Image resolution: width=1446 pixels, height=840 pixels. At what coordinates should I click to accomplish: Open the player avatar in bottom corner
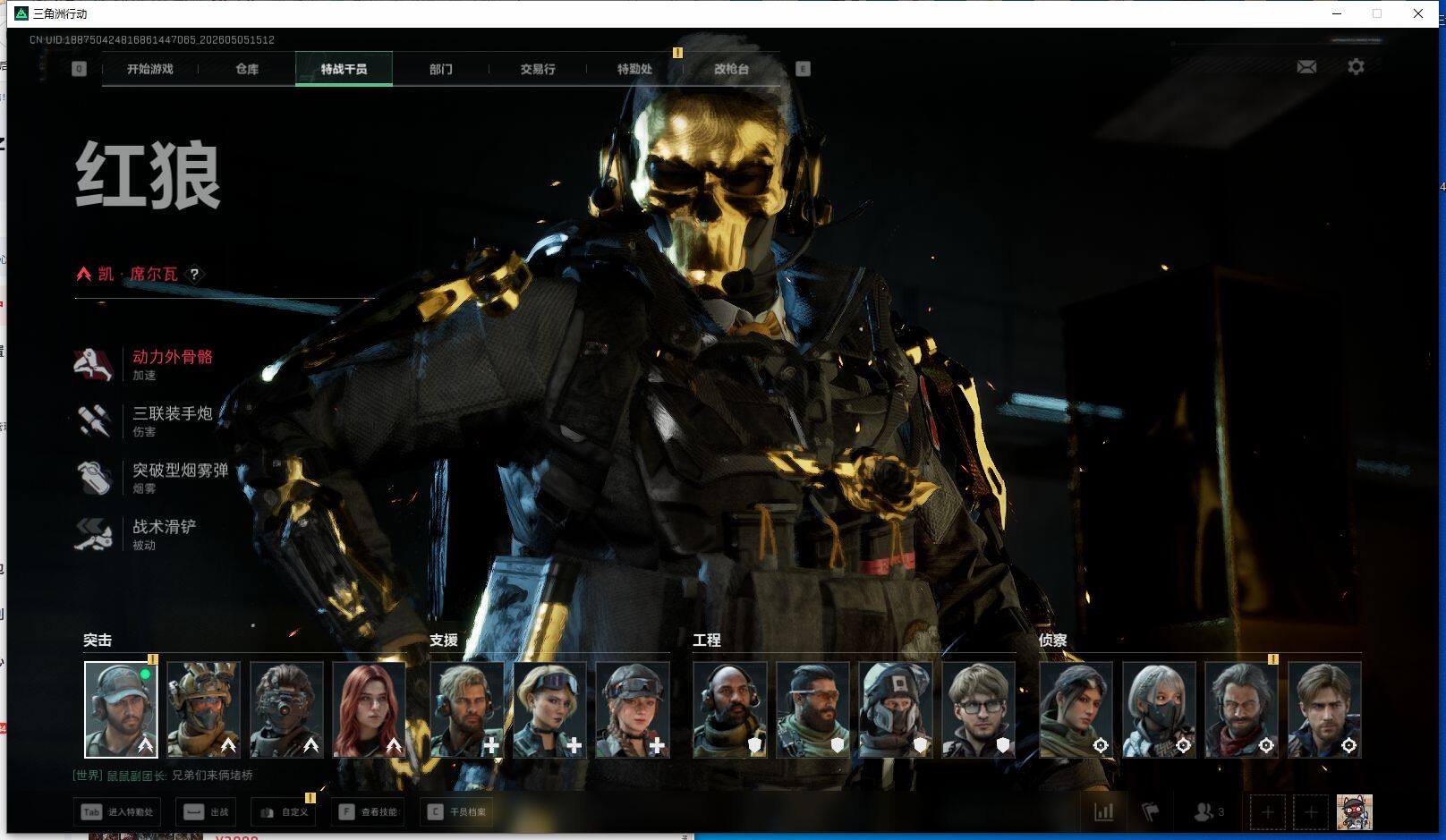(1354, 812)
